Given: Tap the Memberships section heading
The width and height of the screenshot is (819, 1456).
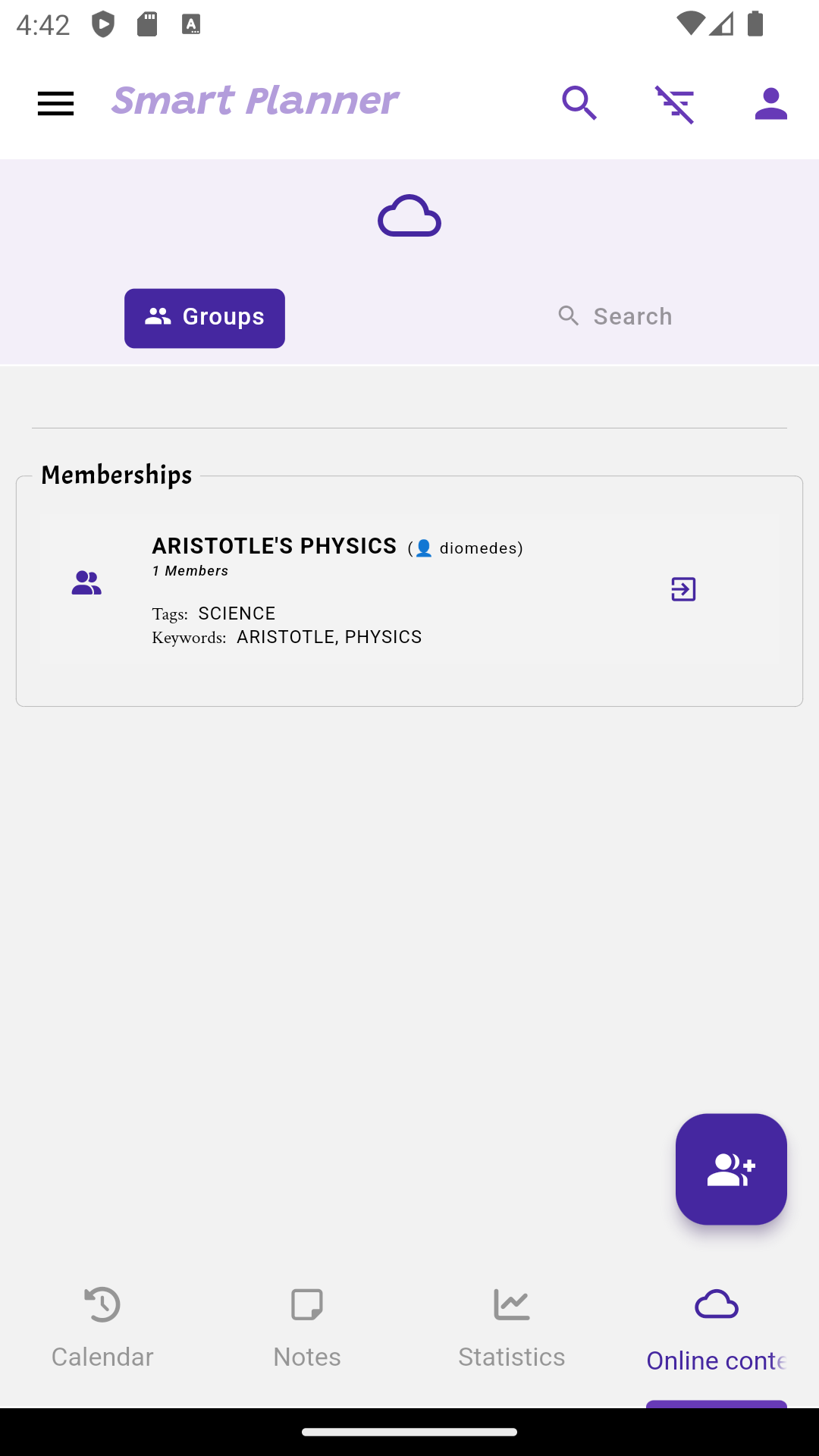Looking at the screenshot, I should click(117, 475).
